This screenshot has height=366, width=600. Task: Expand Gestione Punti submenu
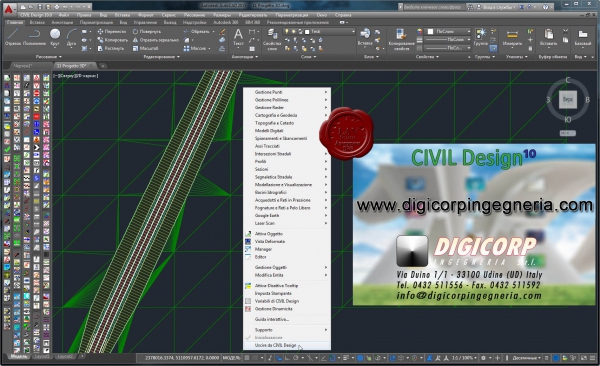pyautogui.click(x=287, y=92)
